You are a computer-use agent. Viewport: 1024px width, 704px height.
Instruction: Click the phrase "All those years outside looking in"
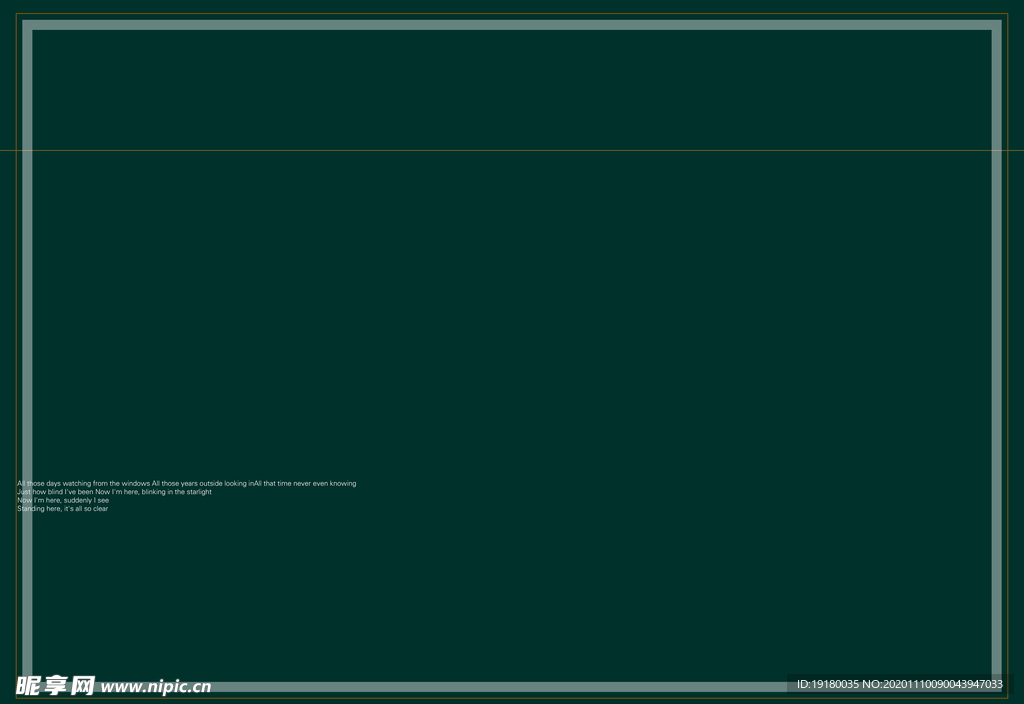(x=202, y=483)
